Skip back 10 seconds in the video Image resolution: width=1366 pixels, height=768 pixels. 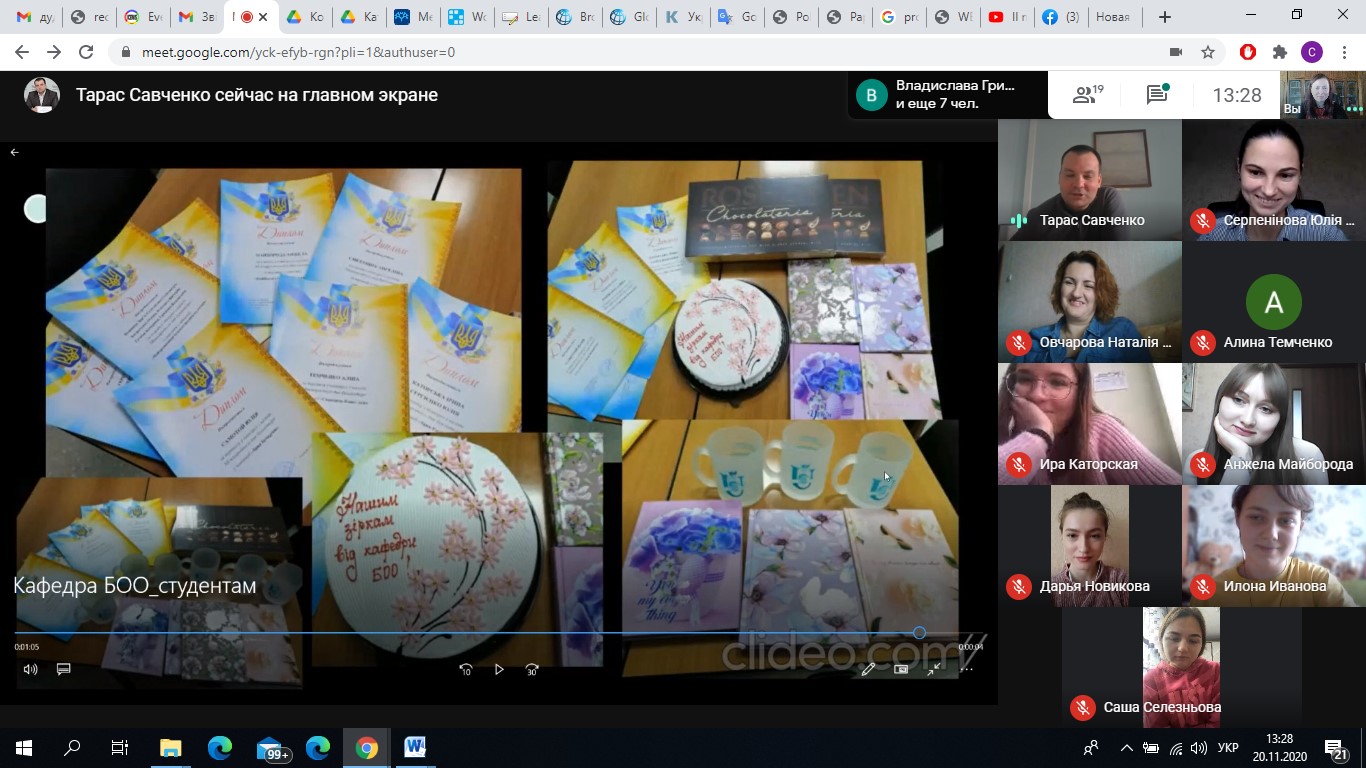[466, 669]
